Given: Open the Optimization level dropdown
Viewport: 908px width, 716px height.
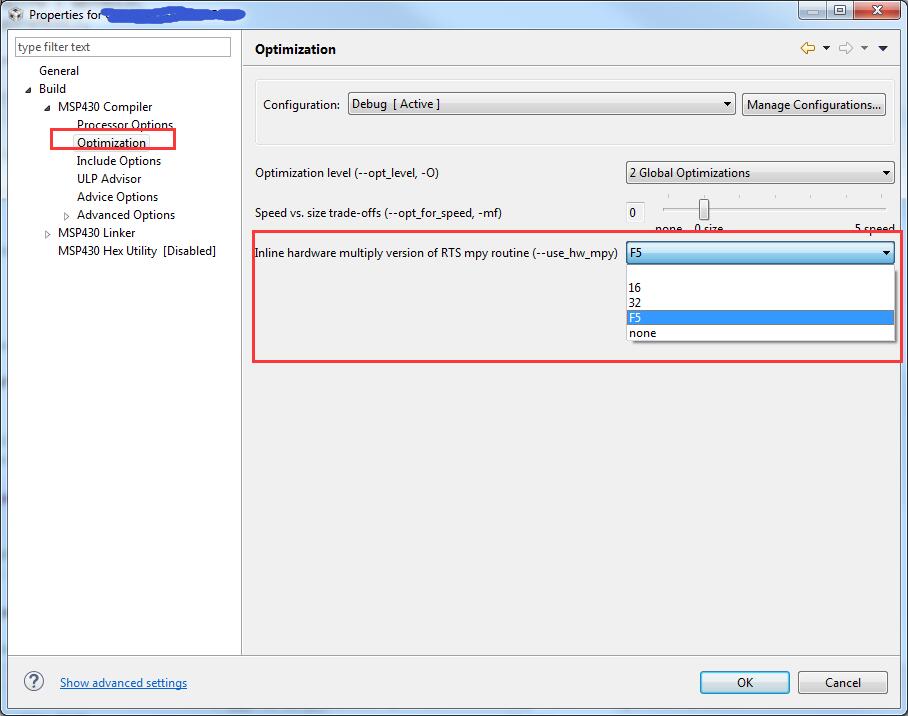Looking at the screenshot, I should pyautogui.click(x=760, y=173).
